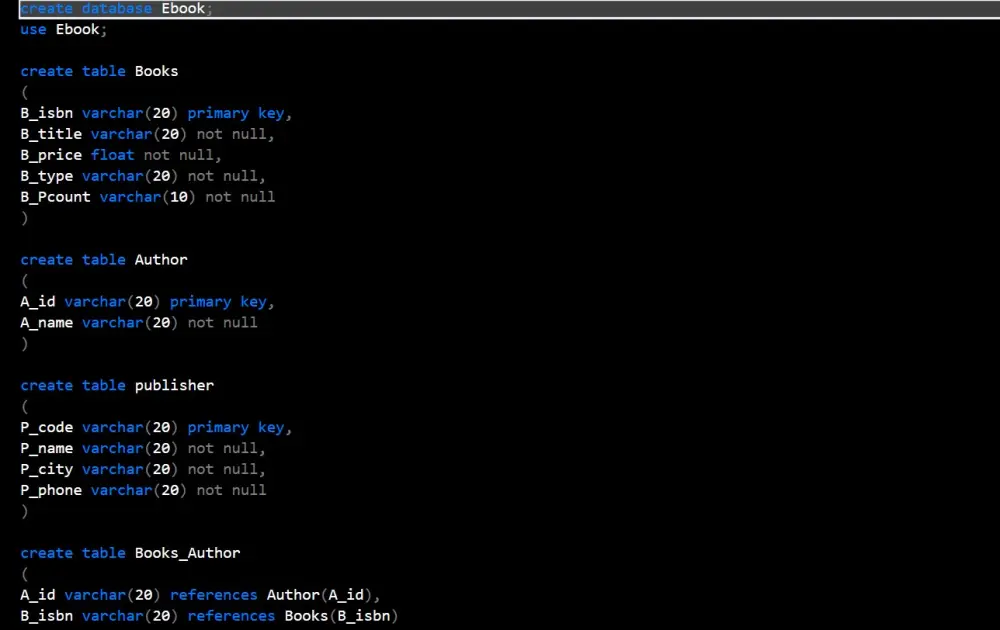The image size is (1000, 630).
Task: Click the 'P_phone varchar(20) not null' line
Action: click(143, 490)
